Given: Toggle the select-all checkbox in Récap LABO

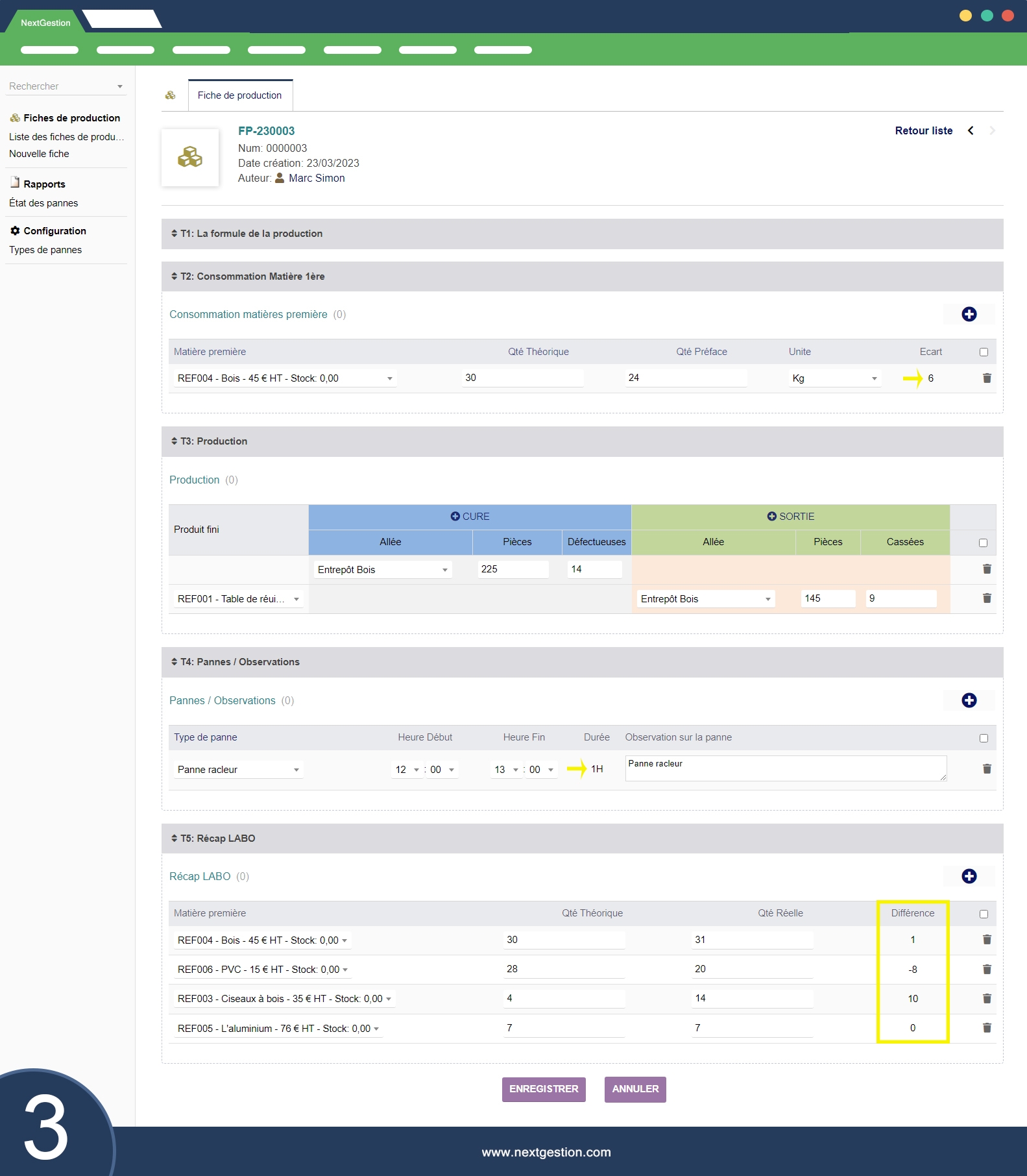Looking at the screenshot, I should [984, 914].
